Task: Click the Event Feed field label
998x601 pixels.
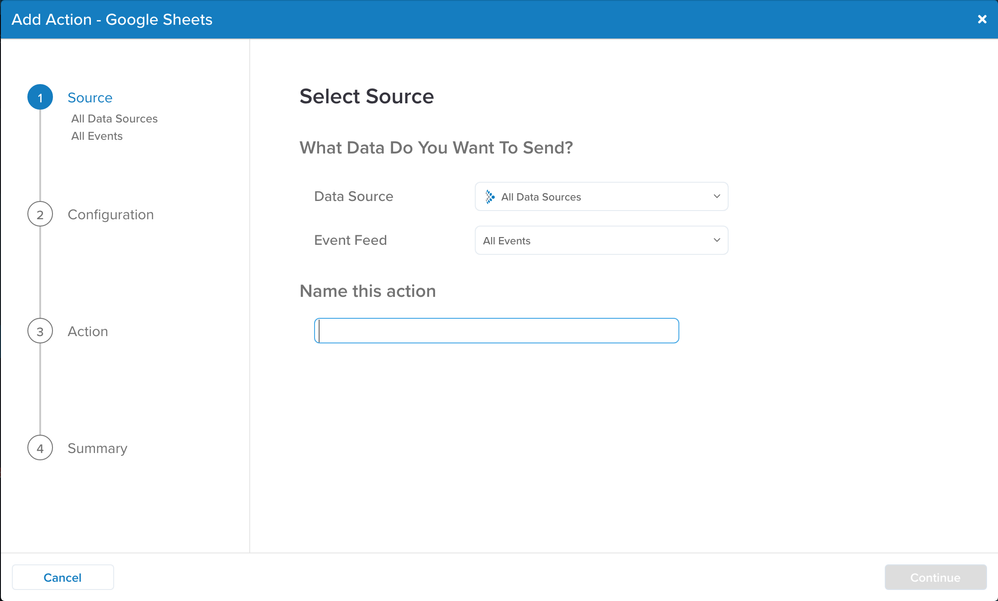Action: pyautogui.click(x=350, y=241)
